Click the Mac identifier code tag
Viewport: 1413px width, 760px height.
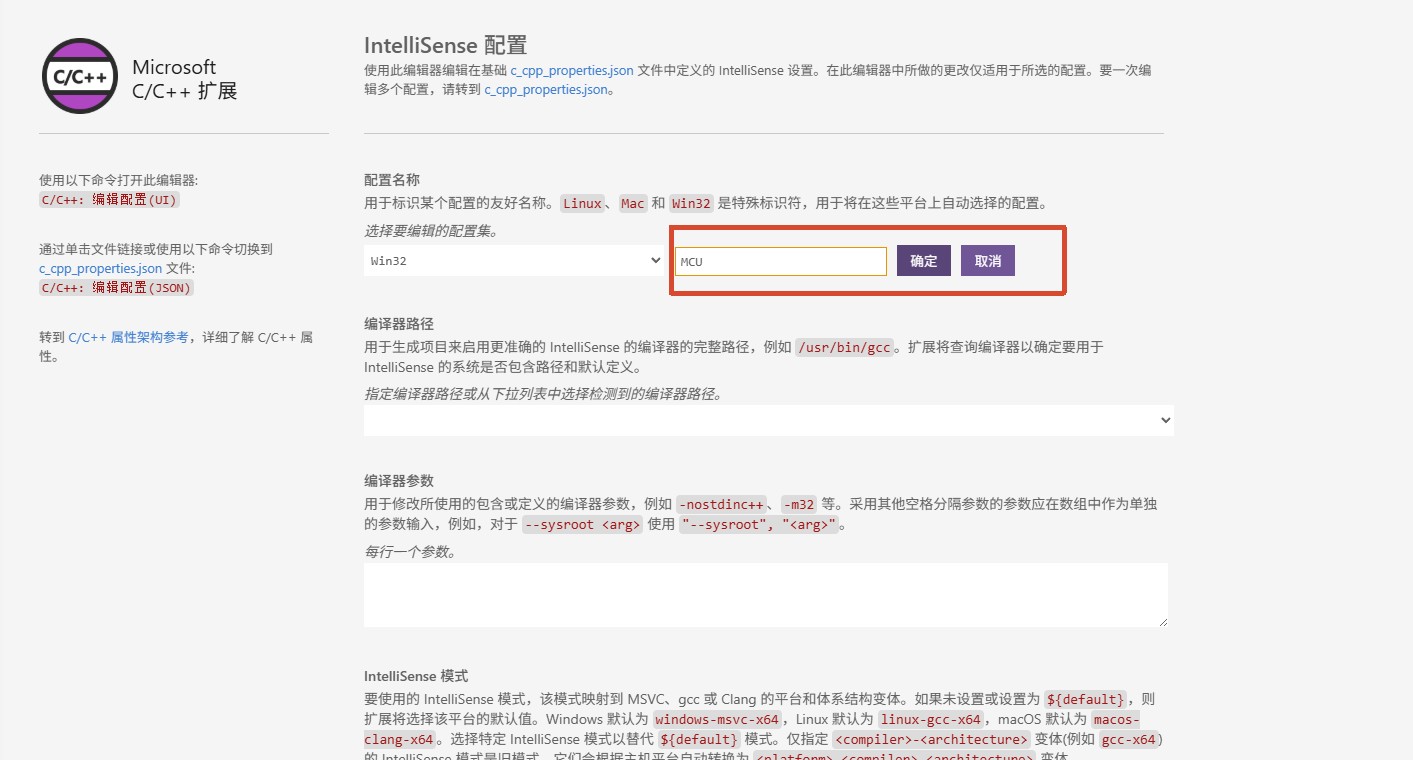pyautogui.click(x=633, y=203)
